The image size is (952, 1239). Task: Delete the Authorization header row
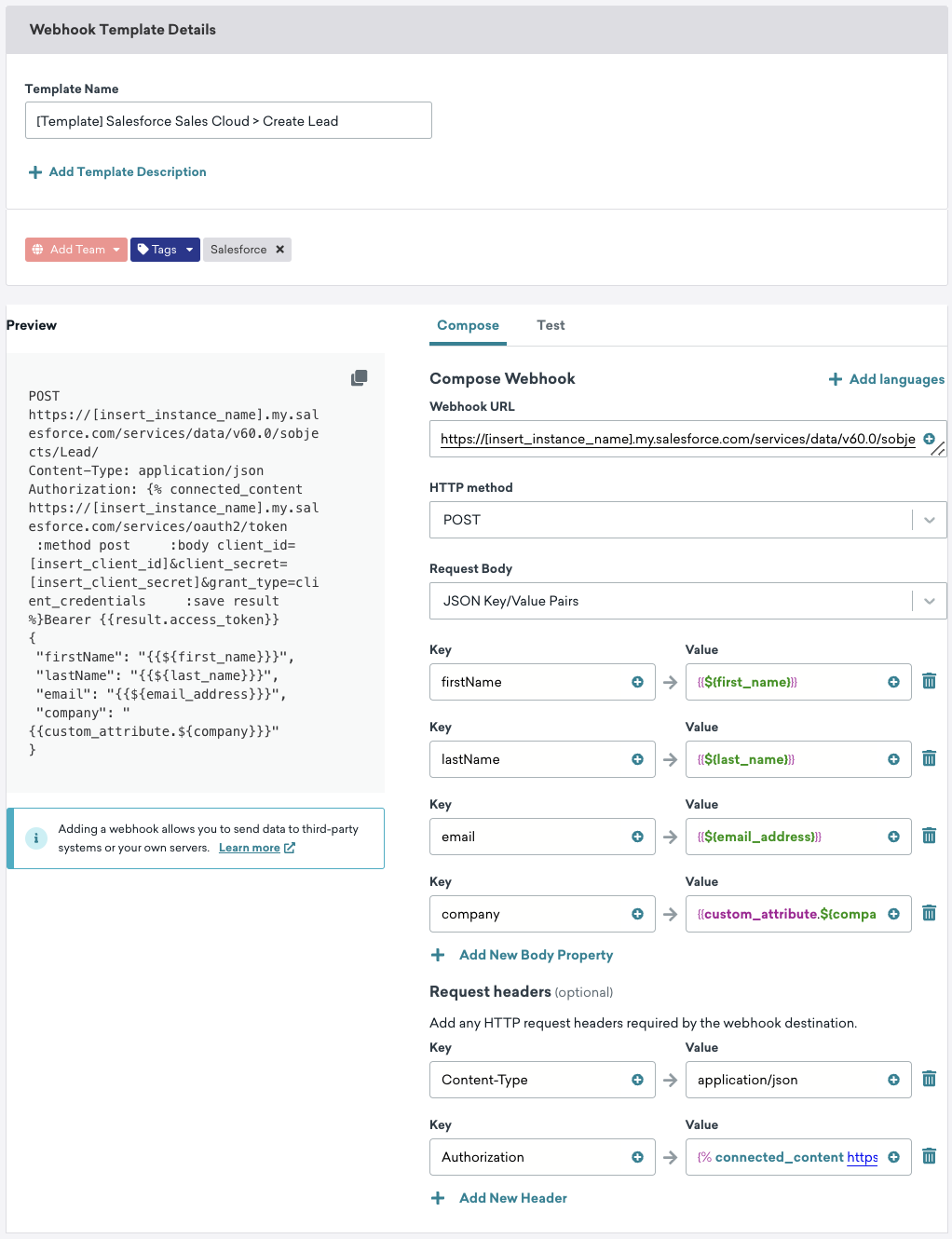(x=929, y=1157)
